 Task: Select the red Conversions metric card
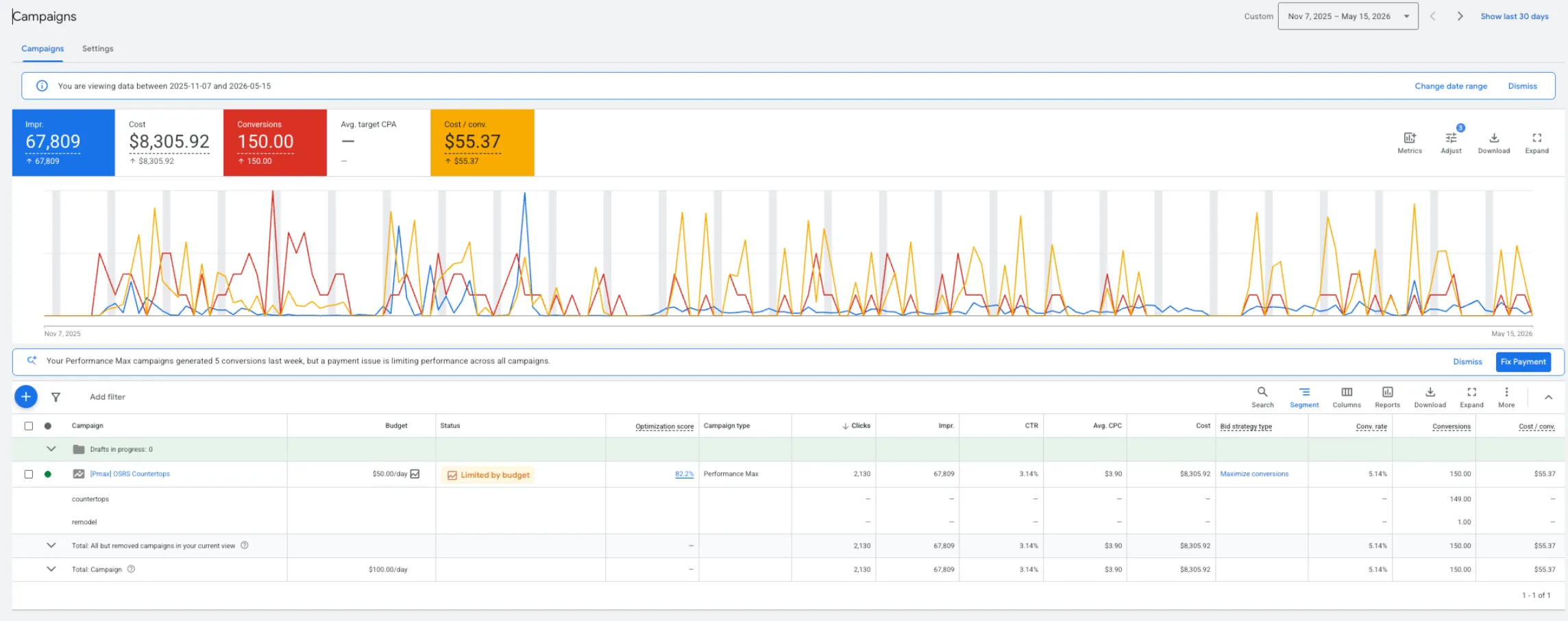[275, 143]
